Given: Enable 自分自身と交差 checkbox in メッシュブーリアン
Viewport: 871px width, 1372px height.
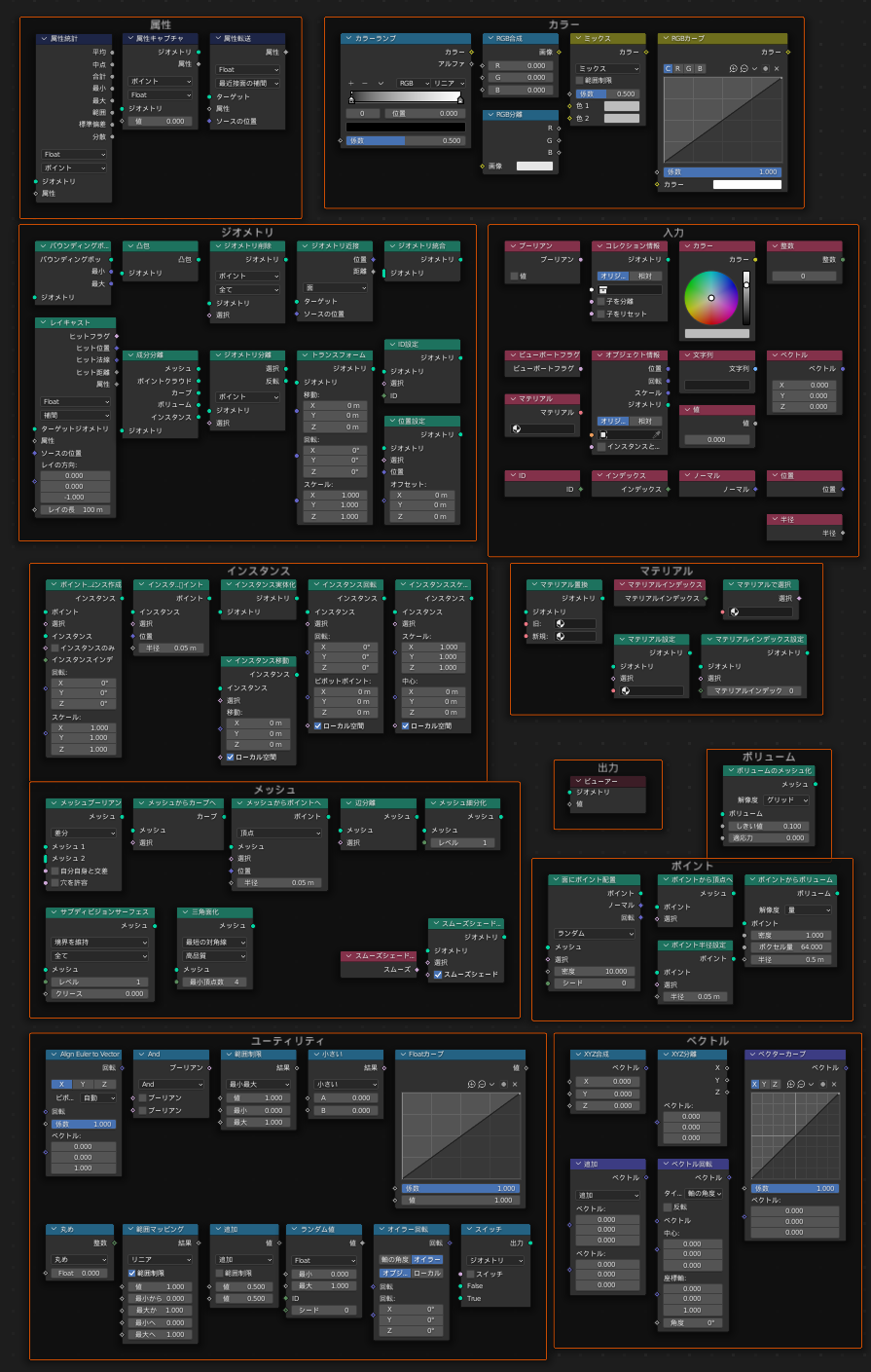Looking at the screenshot, I should 55,871.
